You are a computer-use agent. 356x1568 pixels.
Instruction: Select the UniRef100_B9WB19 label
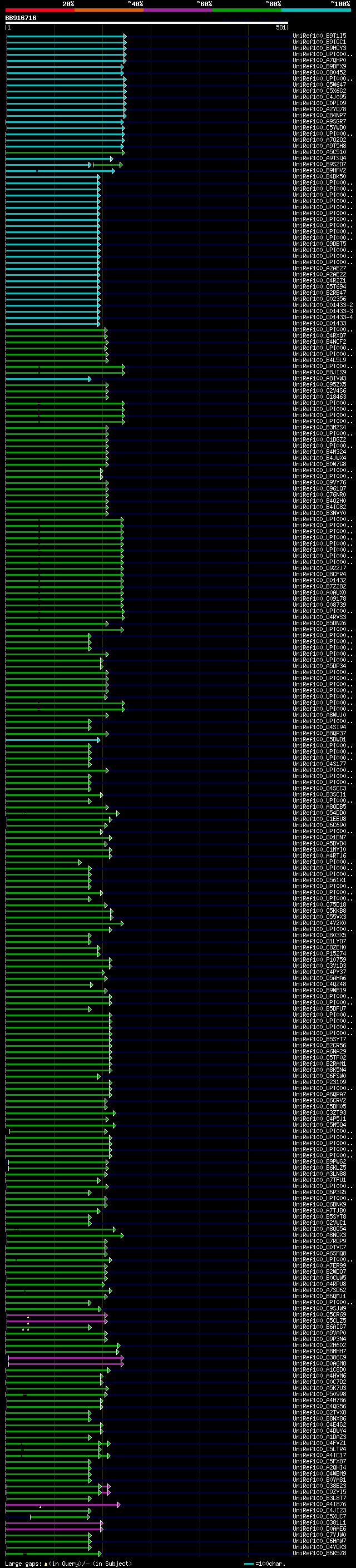(319, 990)
